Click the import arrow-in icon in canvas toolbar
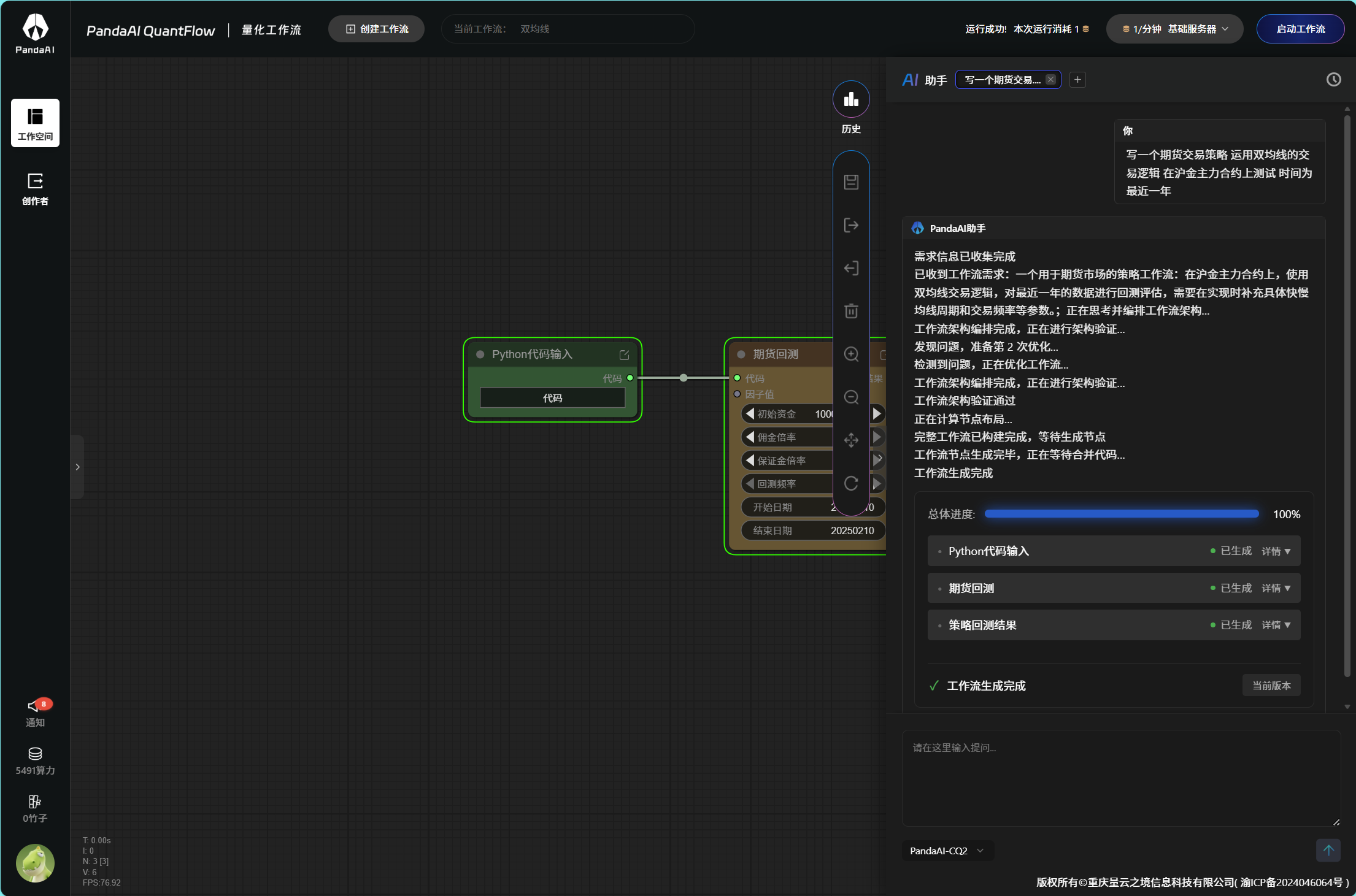Viewport: 1356px width, 896px height. pos(851,268)
